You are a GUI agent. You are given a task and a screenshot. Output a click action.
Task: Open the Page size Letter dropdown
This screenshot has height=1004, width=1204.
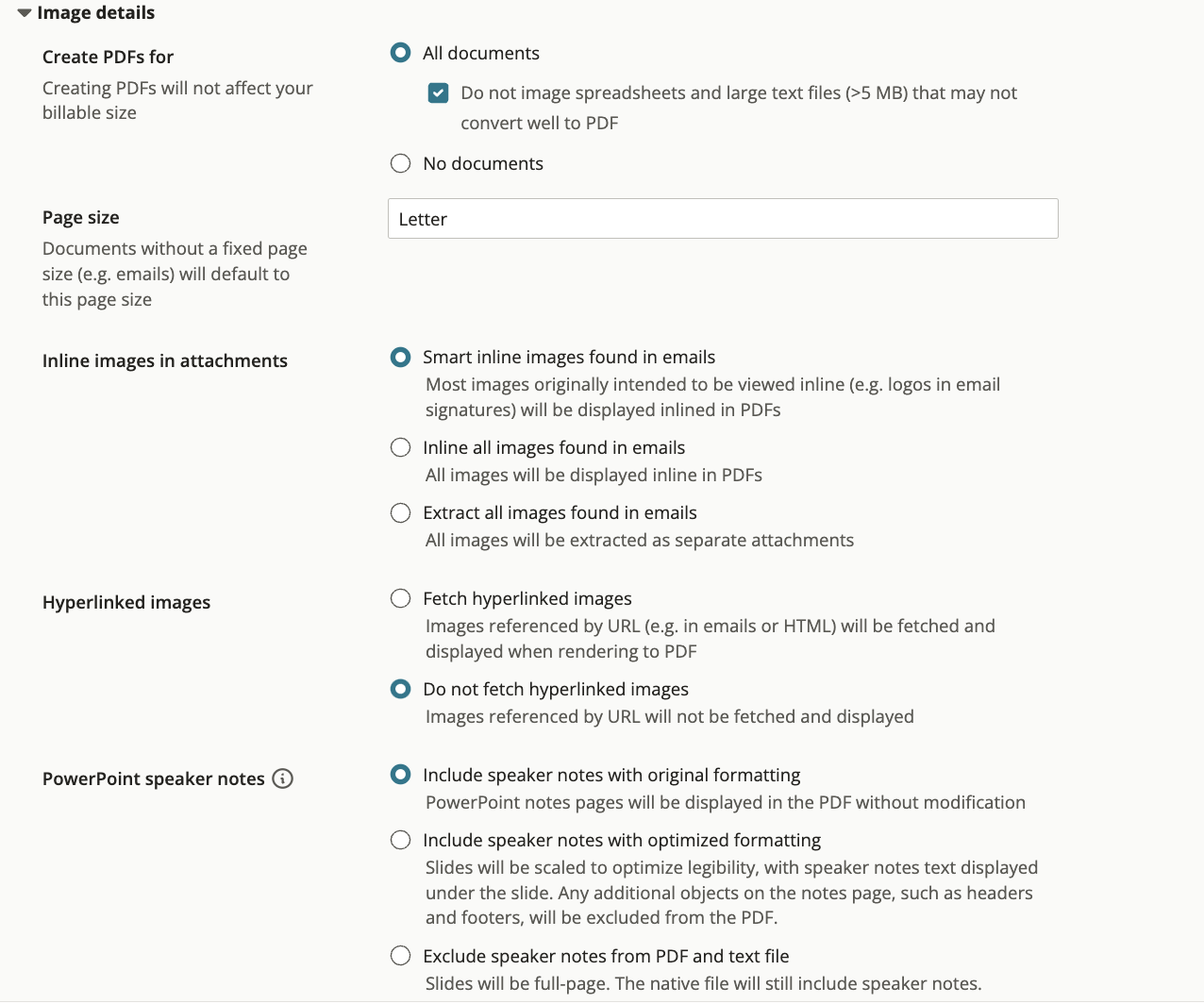723,219
